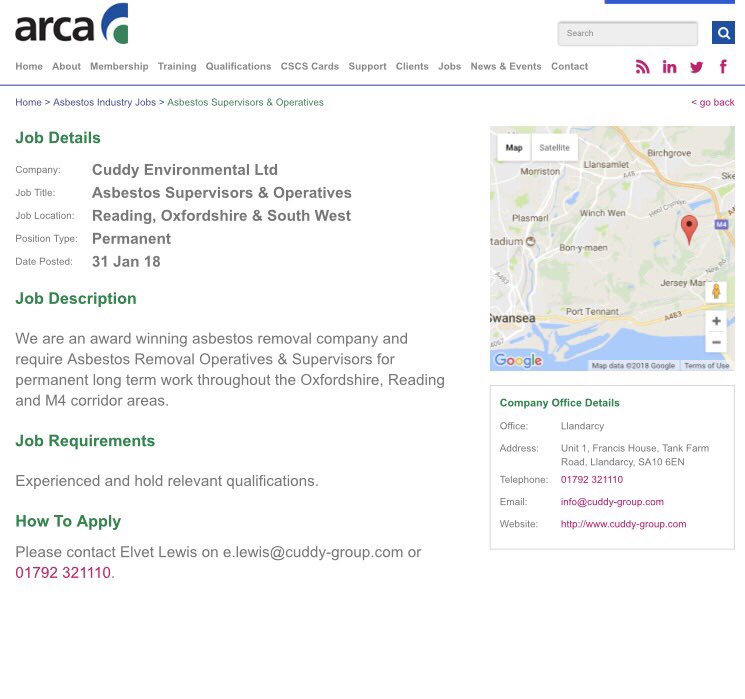
Task: Click company name Cuddy Environmental Ltd
Action: coord(185,170)
